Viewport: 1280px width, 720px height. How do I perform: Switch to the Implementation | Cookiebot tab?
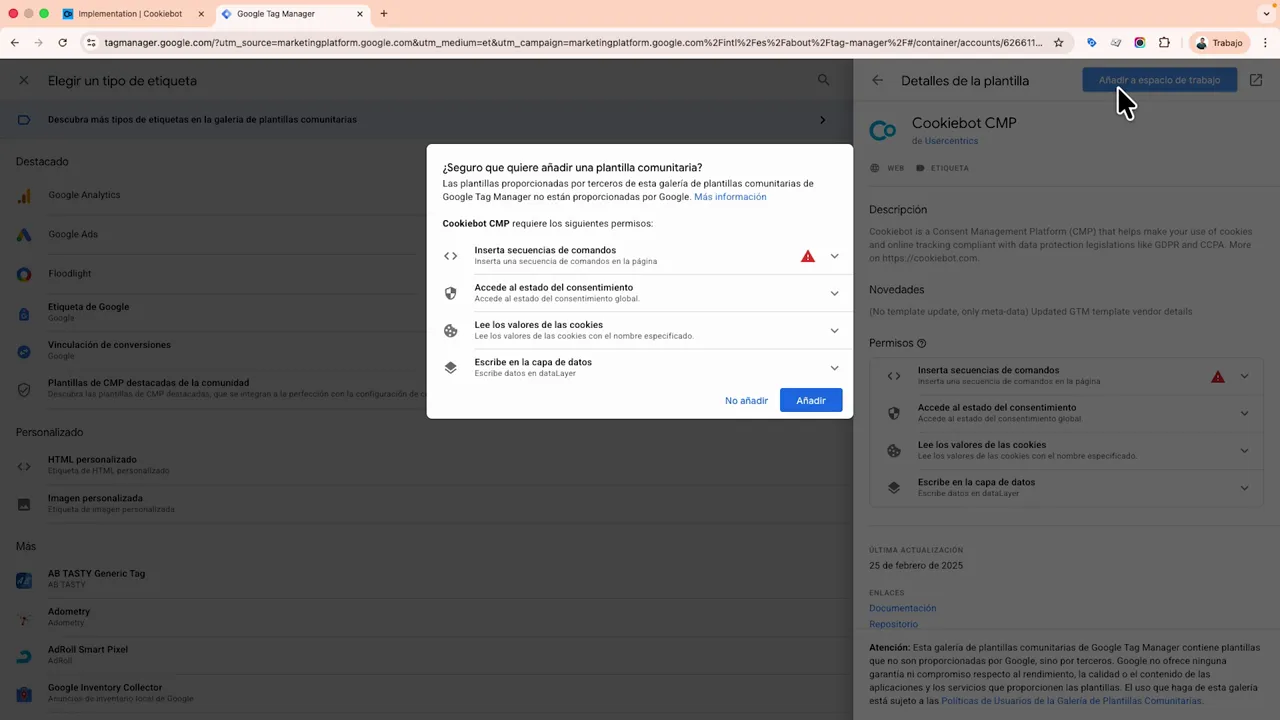132,14
